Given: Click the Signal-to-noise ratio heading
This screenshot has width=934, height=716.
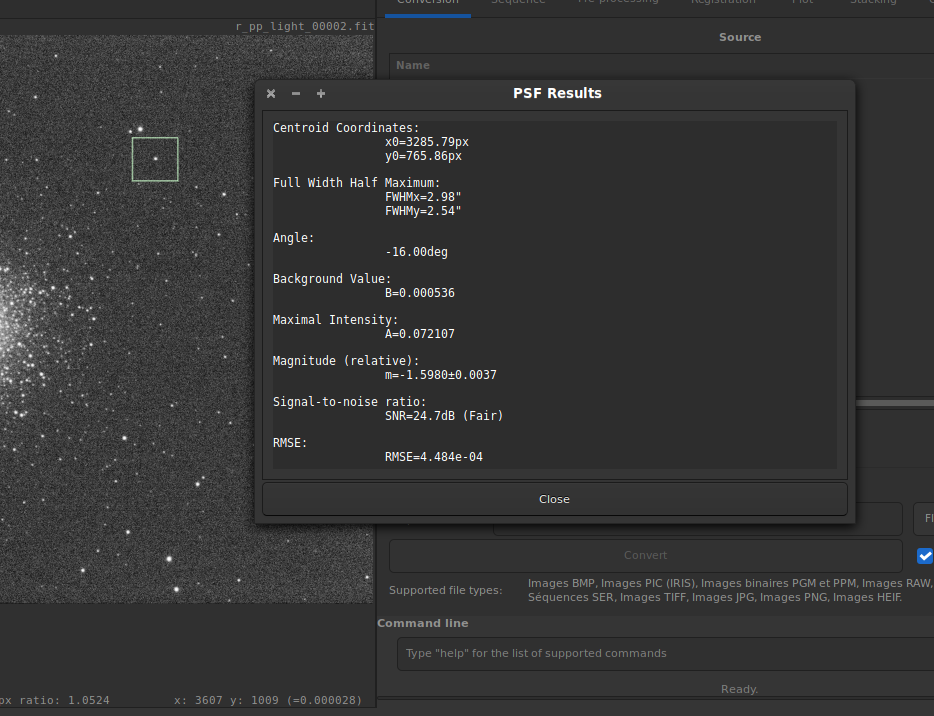Looking at the screenshot, I should (x=350, y=402).
